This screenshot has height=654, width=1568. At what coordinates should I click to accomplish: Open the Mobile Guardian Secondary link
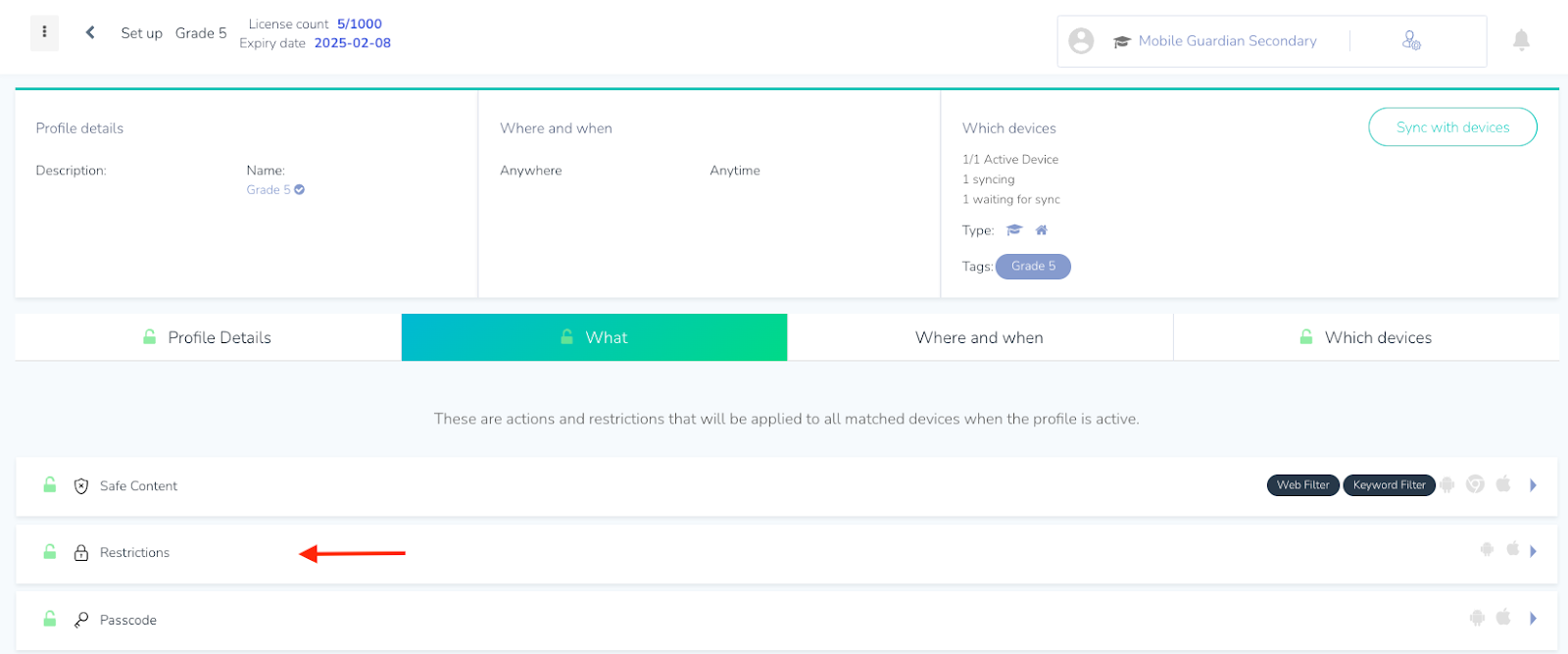[x=1227, y=41]
